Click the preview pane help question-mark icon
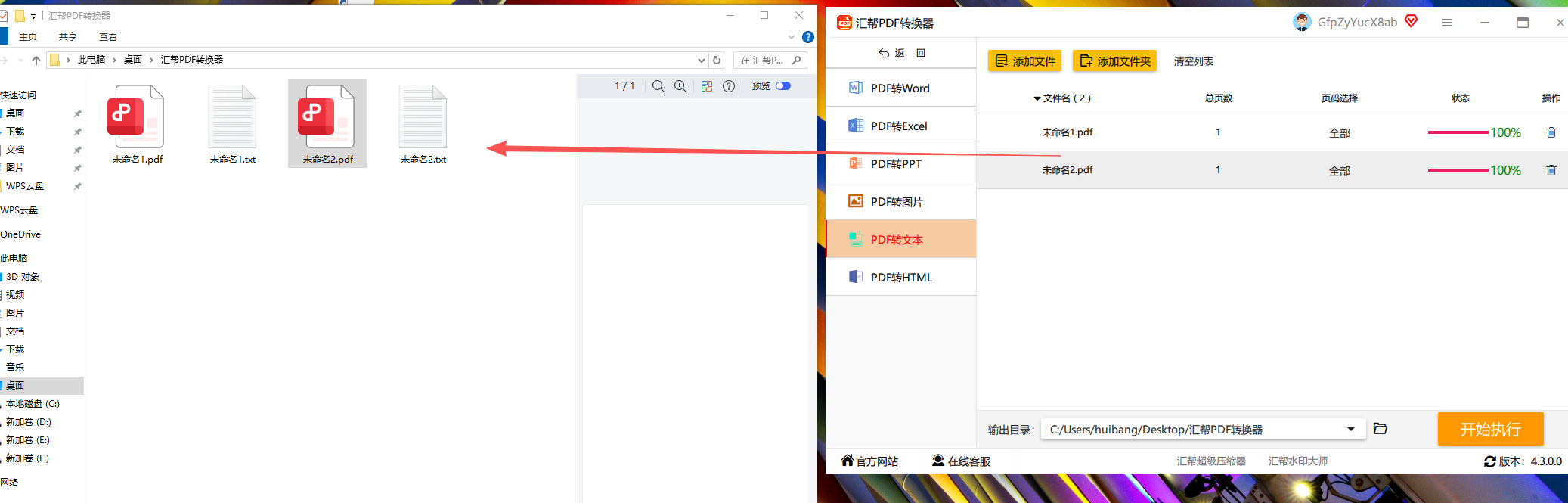This screenshot has height=503, width=1568. pos(729,86)
